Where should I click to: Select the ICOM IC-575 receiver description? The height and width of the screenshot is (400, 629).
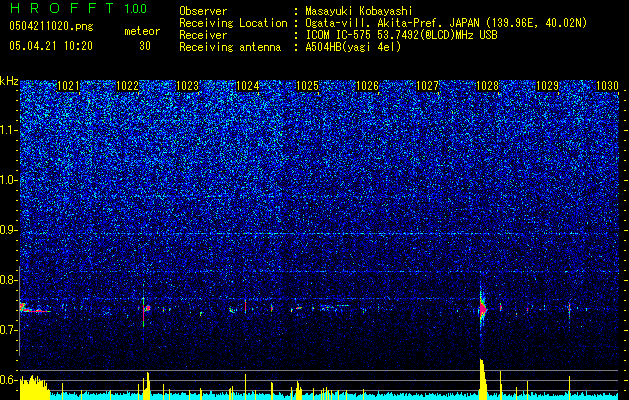[x=402, y=35]
